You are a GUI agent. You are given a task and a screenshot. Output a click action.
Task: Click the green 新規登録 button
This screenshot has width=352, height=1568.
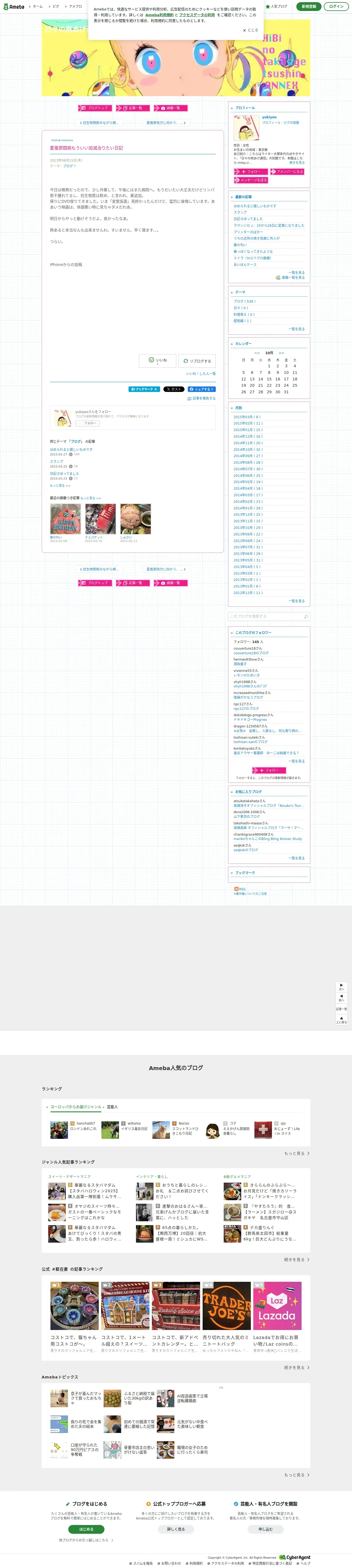coord(309,6)
